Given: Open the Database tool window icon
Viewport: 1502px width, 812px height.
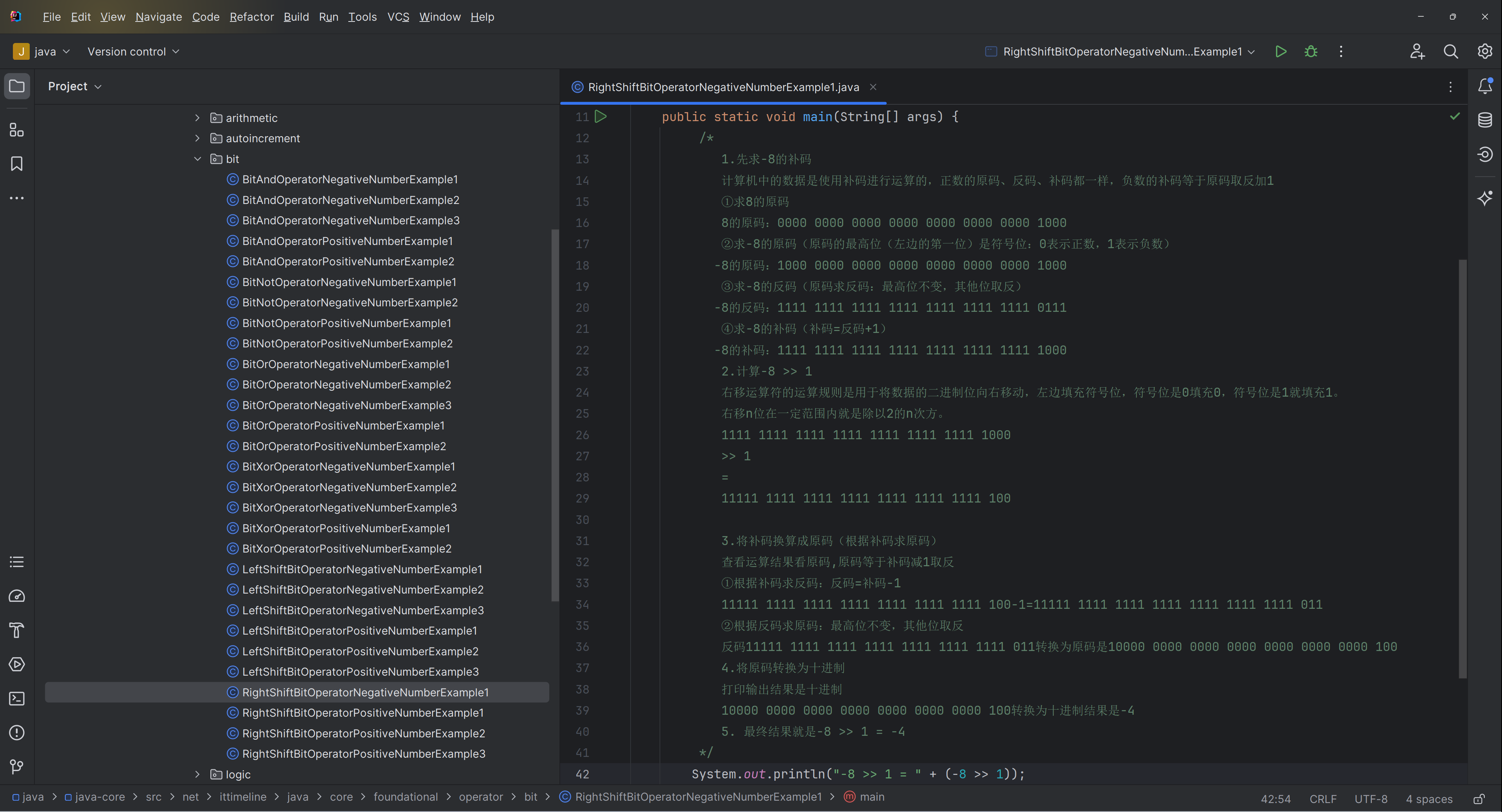Looking at the screenshot, I should click(x=1484, y=120).
